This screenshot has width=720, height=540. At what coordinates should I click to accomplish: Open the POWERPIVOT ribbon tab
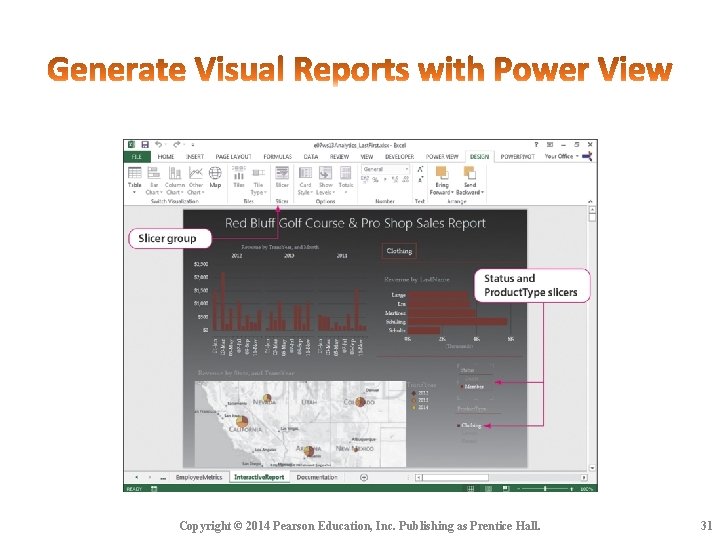[x=518, y=157]
